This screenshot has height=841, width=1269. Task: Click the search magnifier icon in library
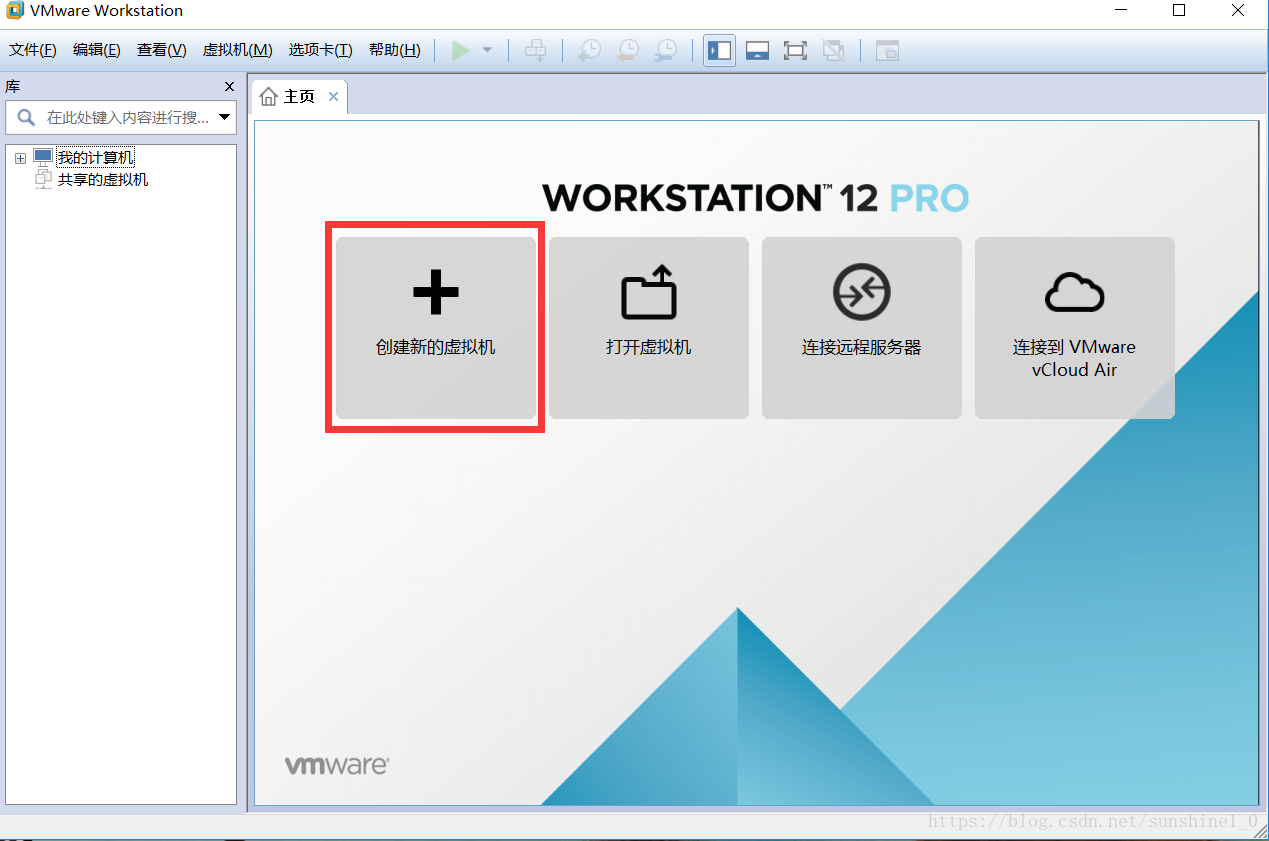(26, 117)
